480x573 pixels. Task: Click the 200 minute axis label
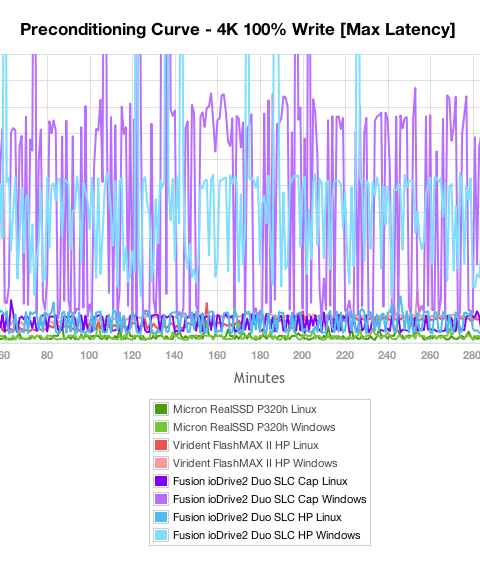tap(302, 355)
